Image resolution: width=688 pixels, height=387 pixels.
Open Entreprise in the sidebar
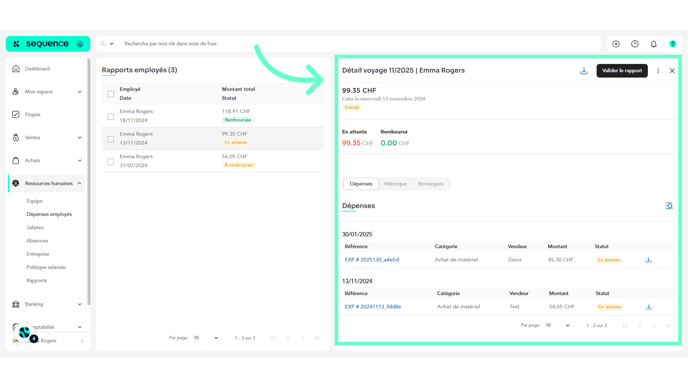click(x=38, y=254)
